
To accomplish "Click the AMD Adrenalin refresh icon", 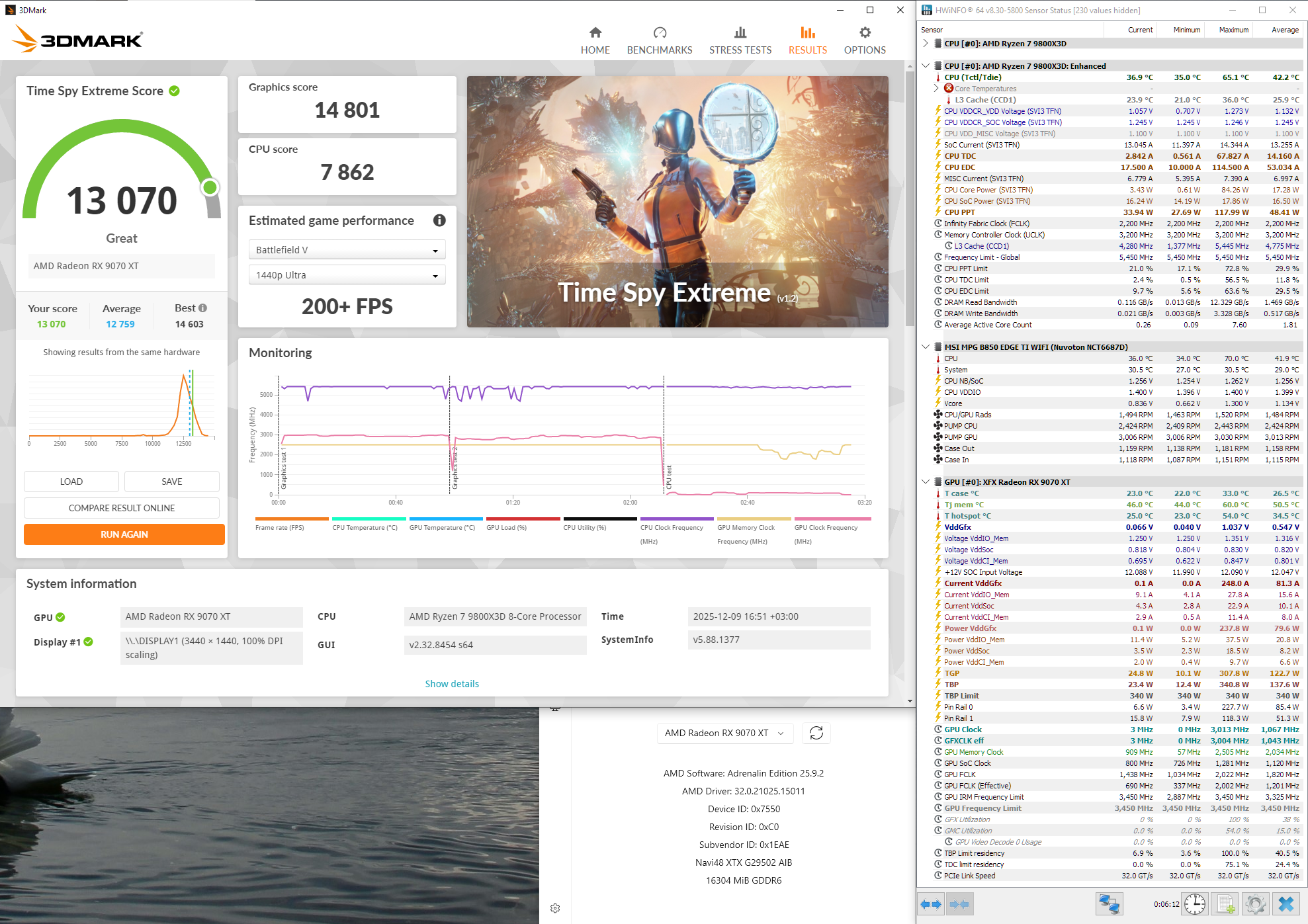I will [816, 733].
